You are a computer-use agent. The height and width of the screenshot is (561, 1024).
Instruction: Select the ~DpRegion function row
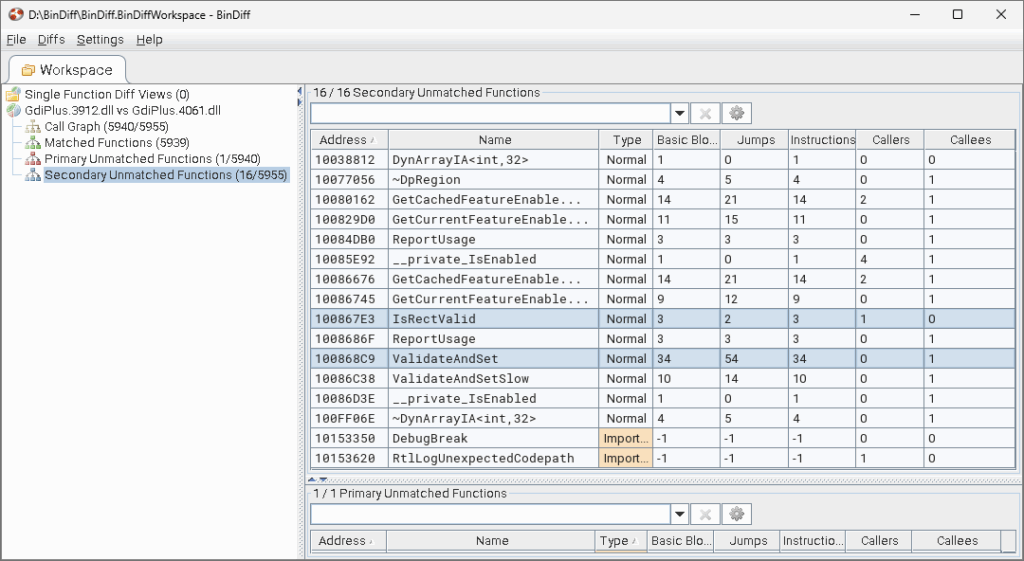[x=663, y=180]
